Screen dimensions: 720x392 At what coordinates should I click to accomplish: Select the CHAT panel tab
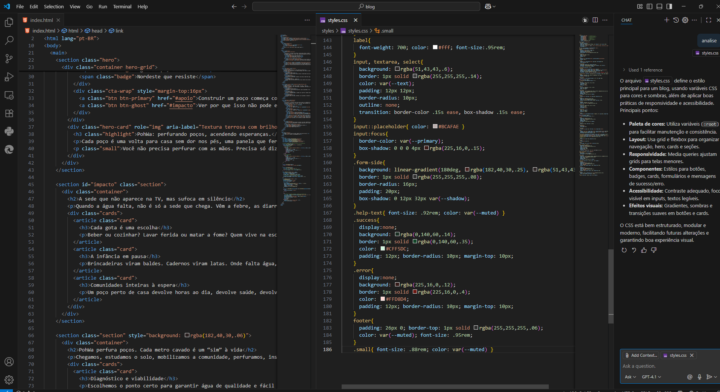click(626, 20)
